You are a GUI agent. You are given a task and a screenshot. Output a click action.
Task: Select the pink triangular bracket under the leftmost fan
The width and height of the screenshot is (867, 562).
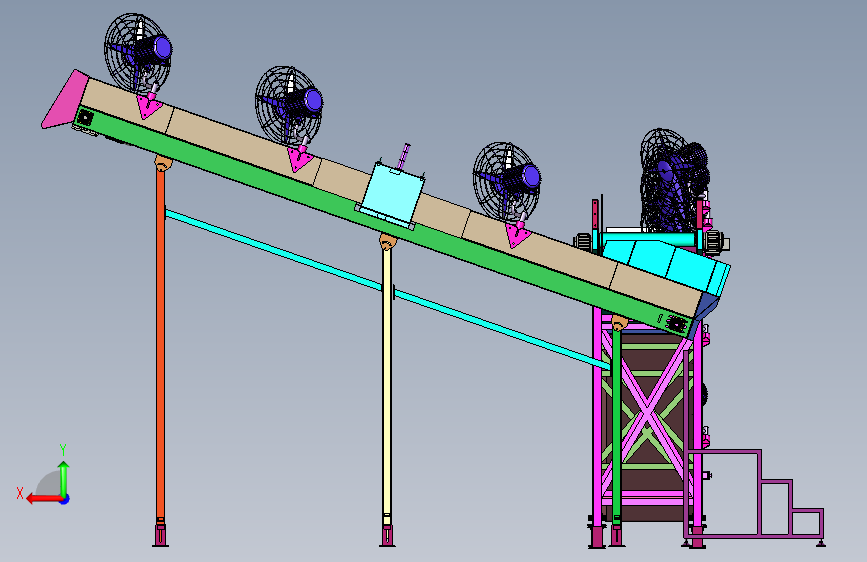click(x=148, y=105)
